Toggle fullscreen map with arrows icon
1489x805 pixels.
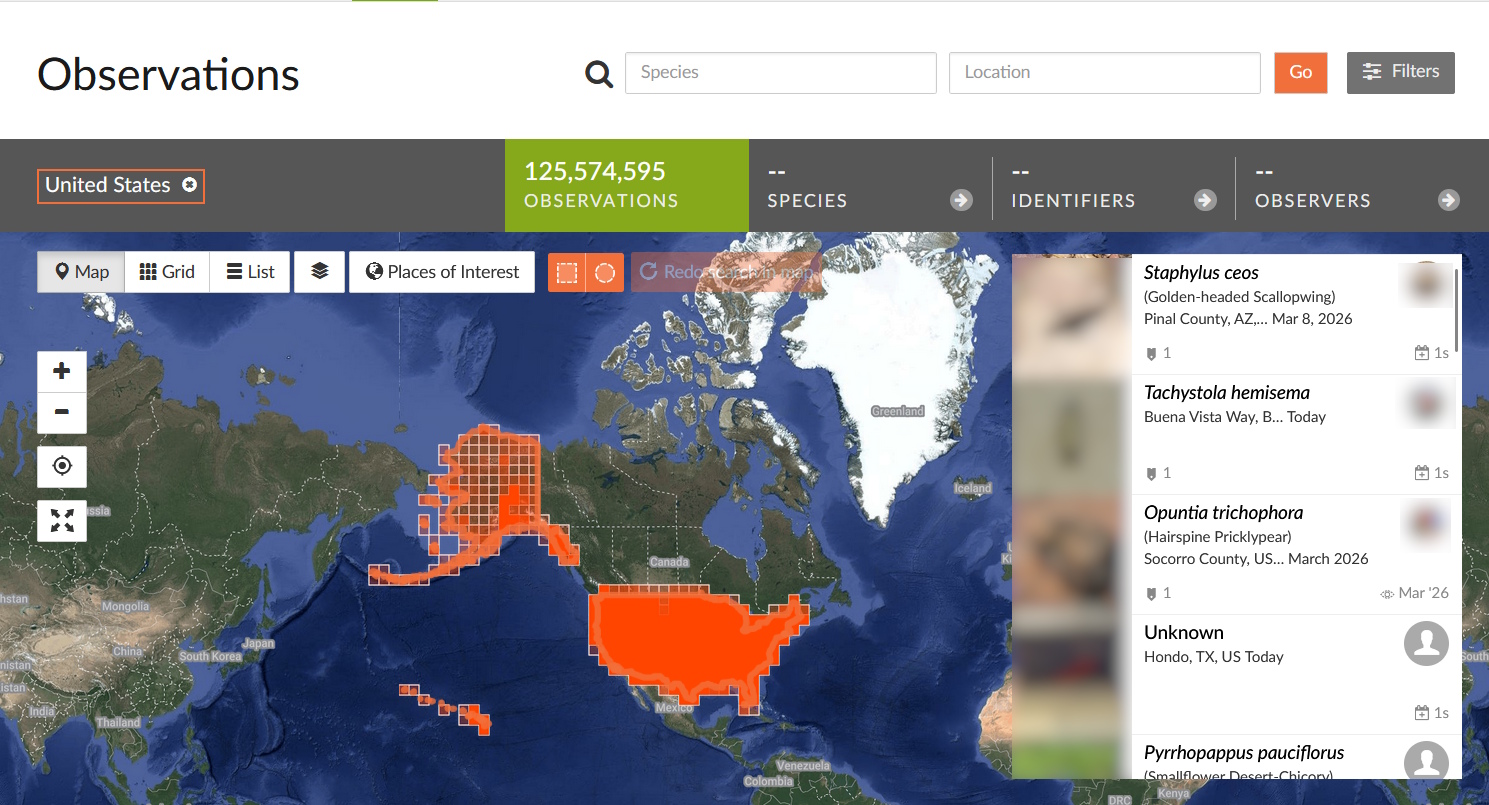(x=62, y=521)
